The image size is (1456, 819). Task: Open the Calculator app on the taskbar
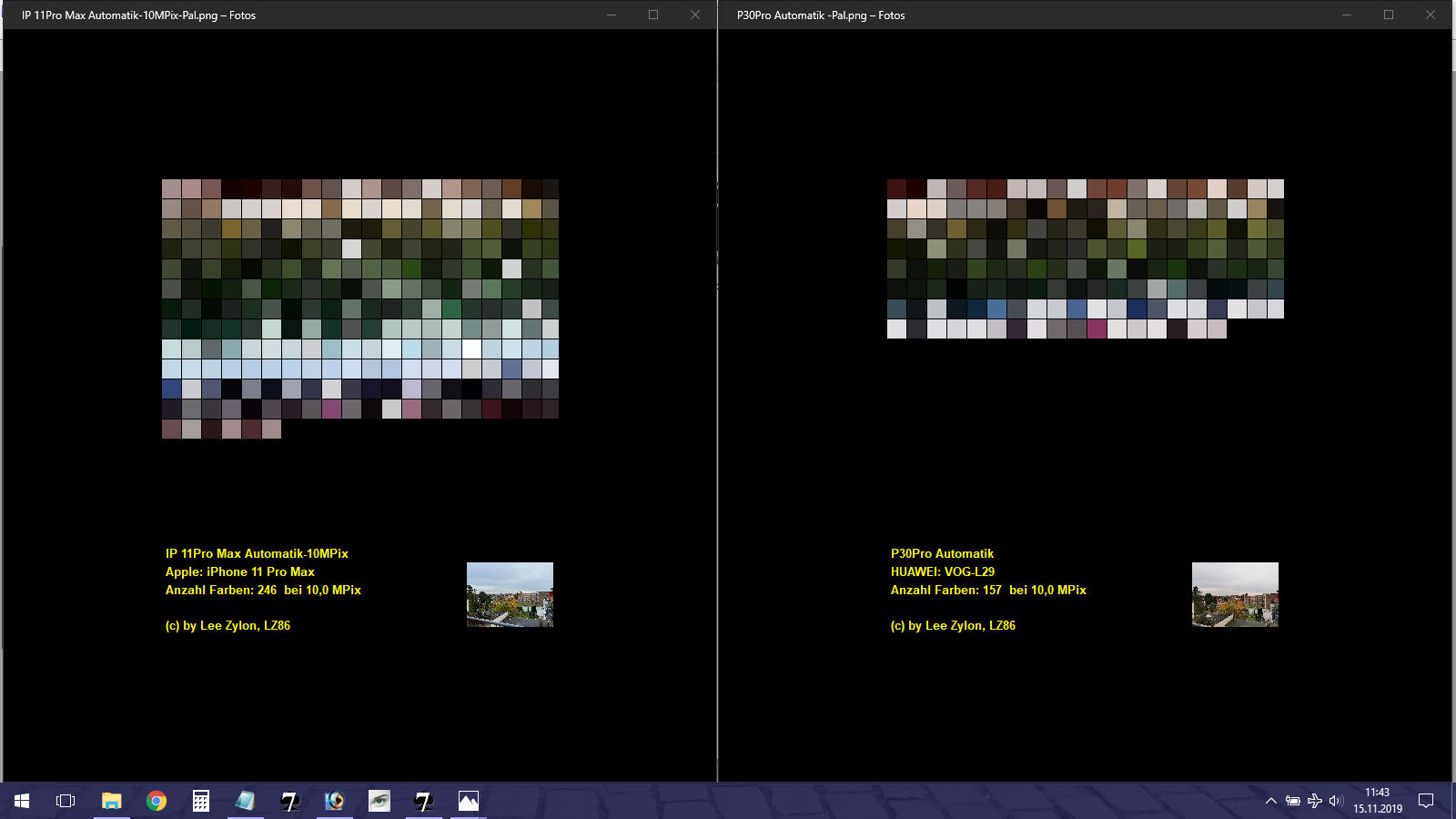pyautogui.click(x=201, y=801)
